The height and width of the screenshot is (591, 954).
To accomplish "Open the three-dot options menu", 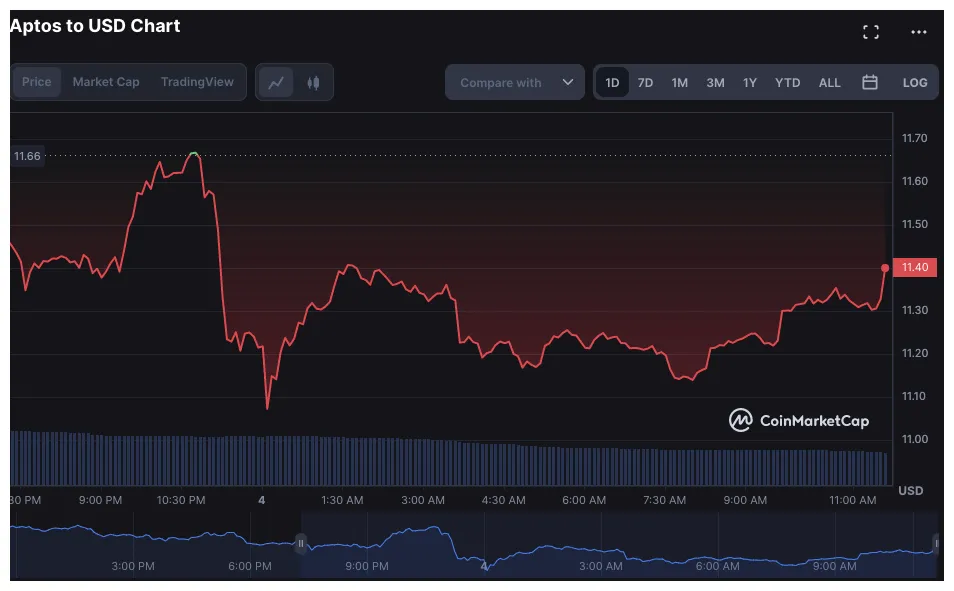I will (920, 31).
